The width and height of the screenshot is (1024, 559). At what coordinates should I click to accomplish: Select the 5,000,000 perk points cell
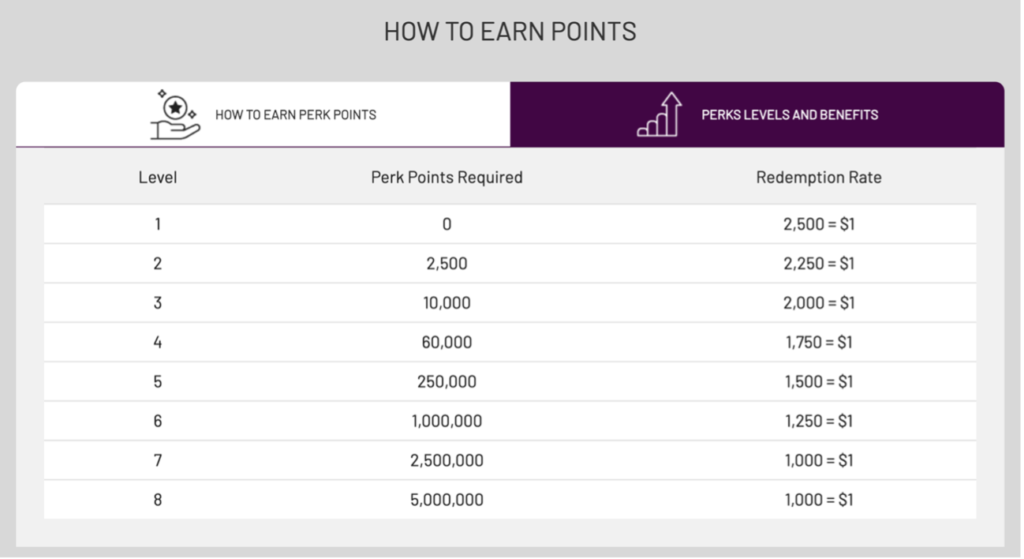tap(447, 500)
